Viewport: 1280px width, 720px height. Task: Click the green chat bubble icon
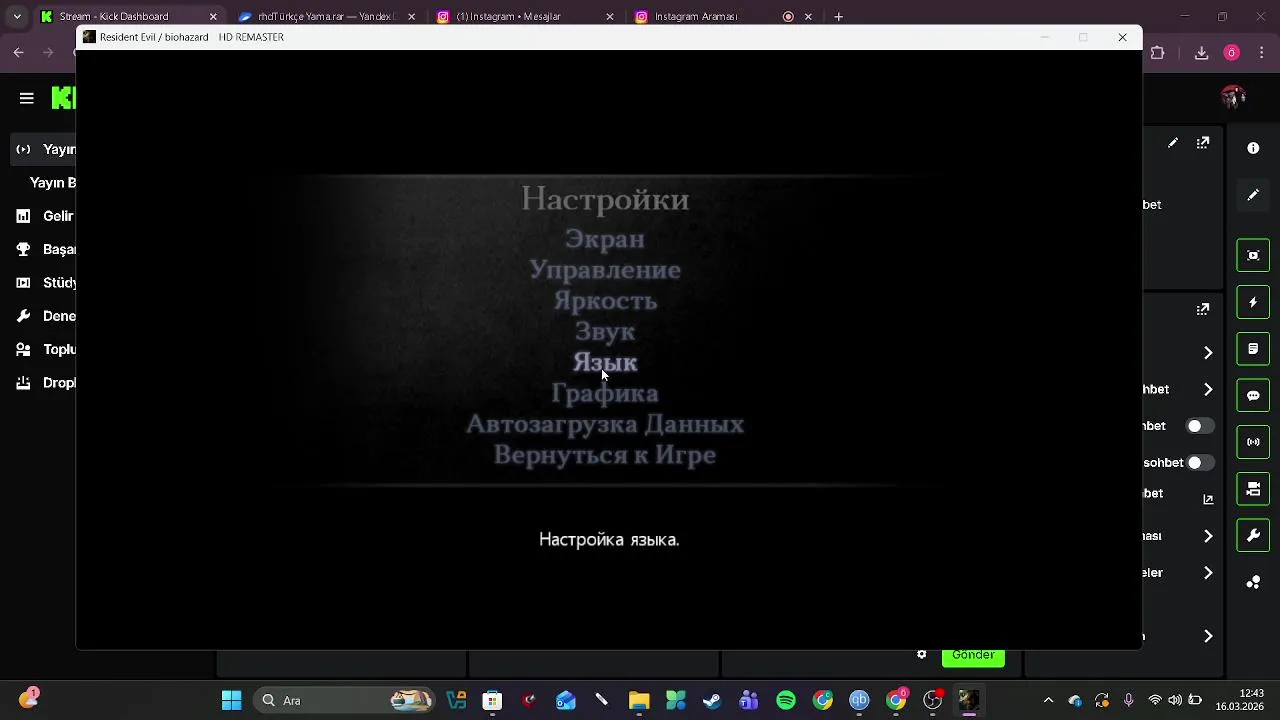coord(1253,396)
